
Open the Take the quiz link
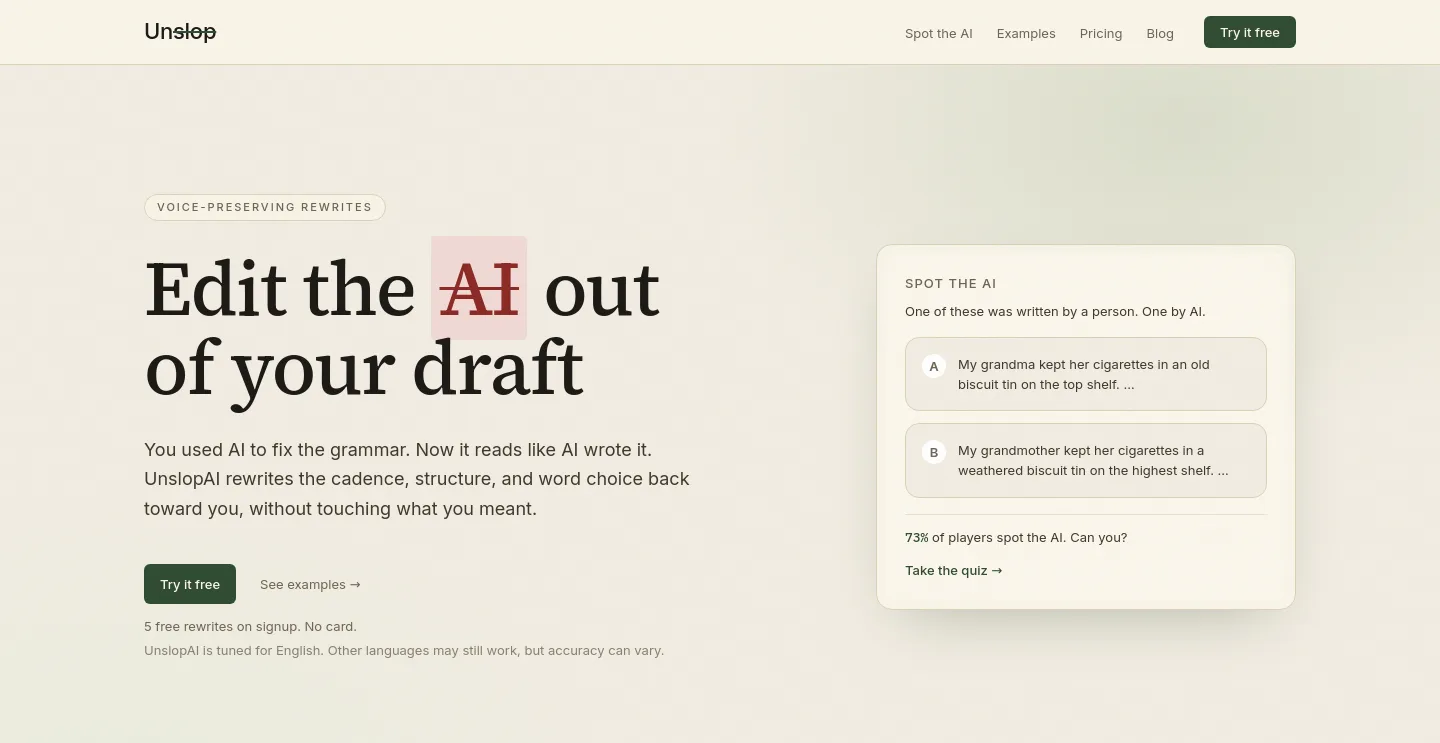954,570
